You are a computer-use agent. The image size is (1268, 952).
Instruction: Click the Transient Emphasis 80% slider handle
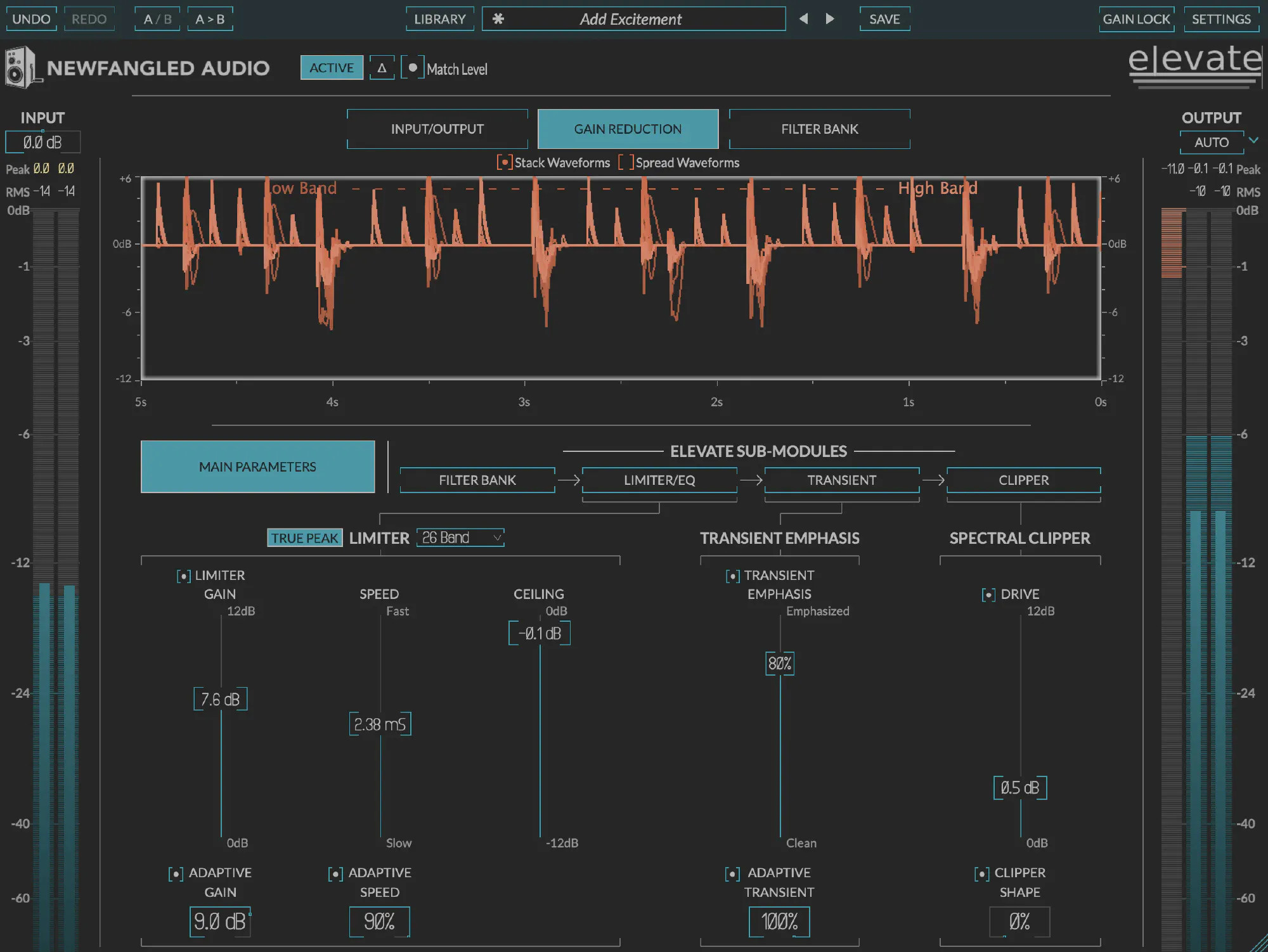(x=779, y=664)
